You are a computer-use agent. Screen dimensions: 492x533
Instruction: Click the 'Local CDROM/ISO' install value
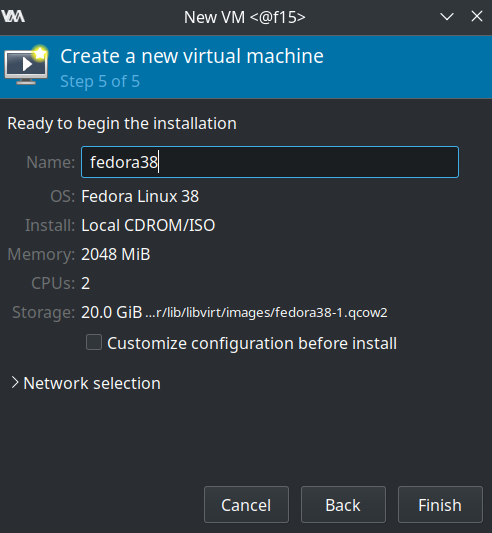[x=148, y=225]
